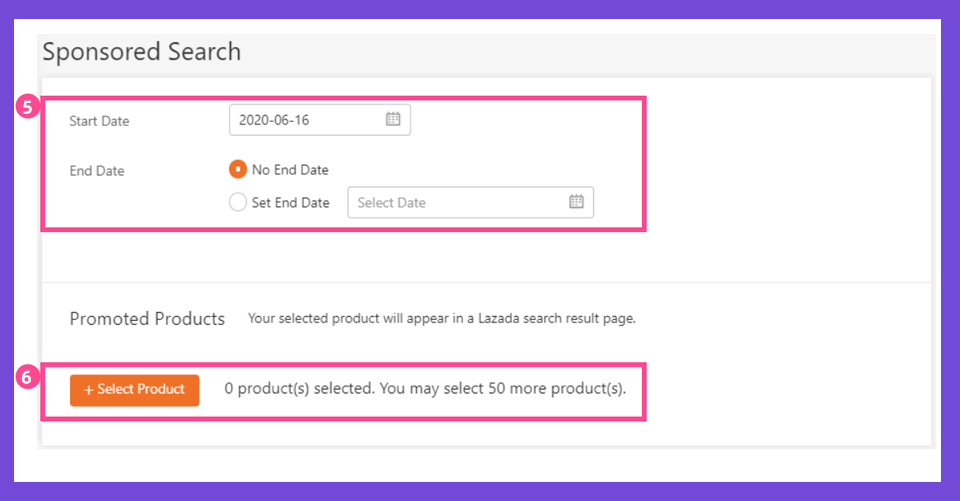Click the No End Date option label
This screenshot has height=501, width=960.
(290, 170)
